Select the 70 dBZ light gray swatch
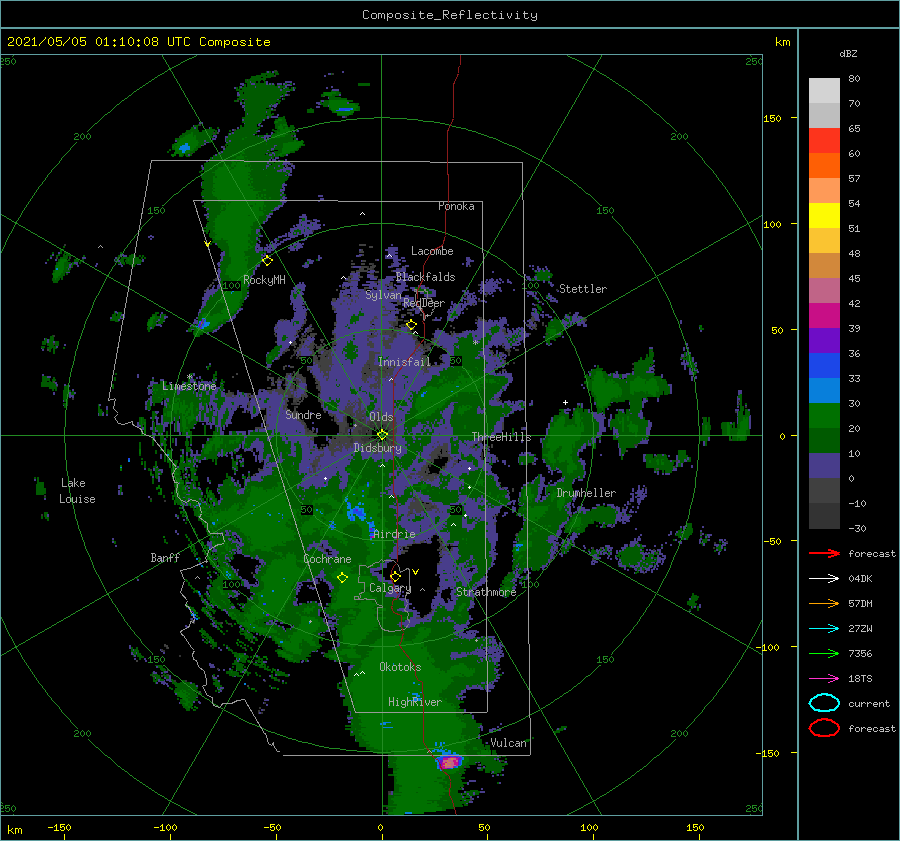Viewport: 900px width, 841px height. pyautogui.click(x=824, y=115)
